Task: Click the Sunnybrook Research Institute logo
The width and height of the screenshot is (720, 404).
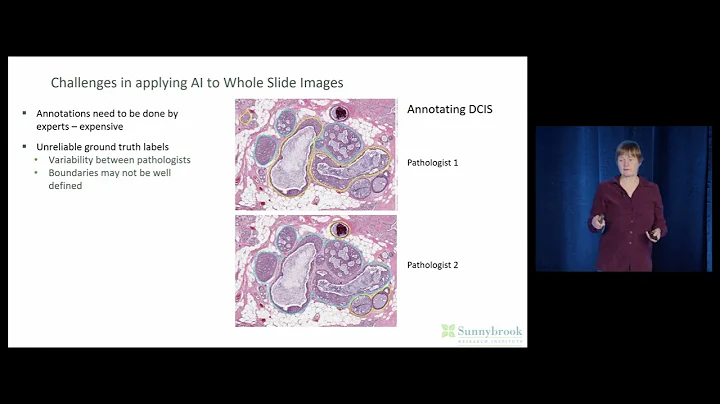Action: (x=482, y=334)
